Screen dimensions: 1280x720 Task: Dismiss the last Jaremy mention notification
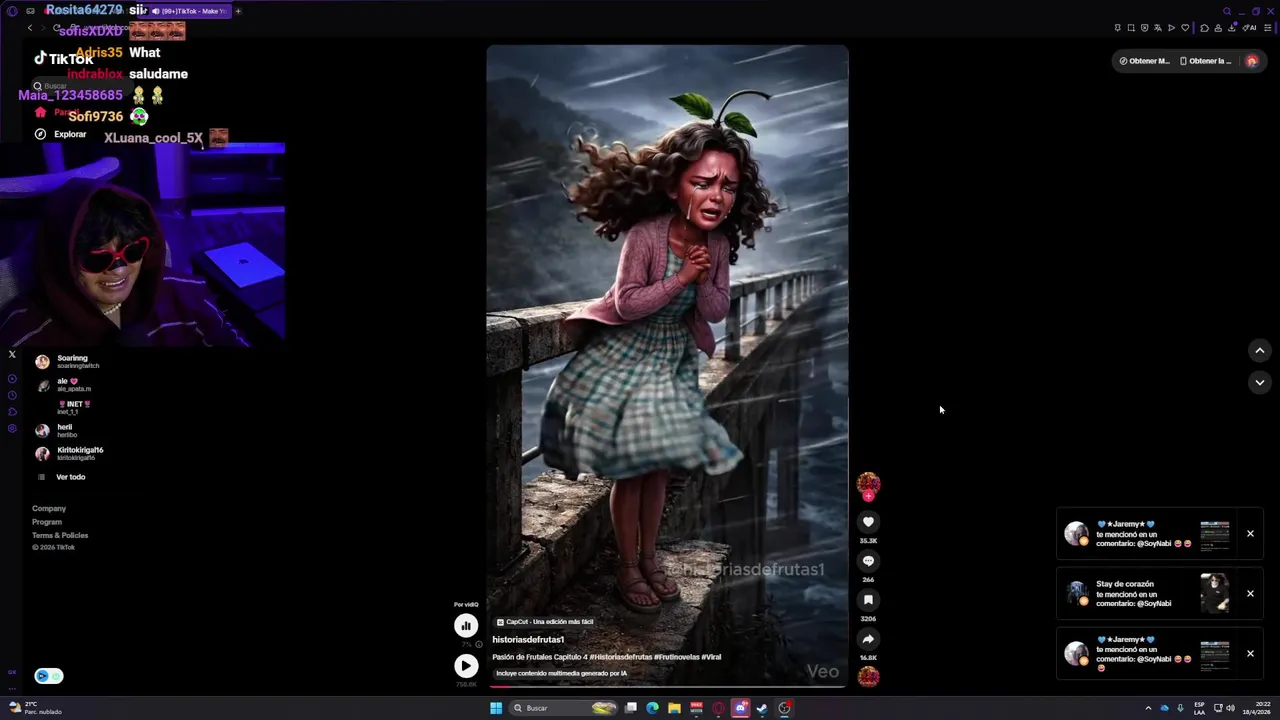[1250, 654]
